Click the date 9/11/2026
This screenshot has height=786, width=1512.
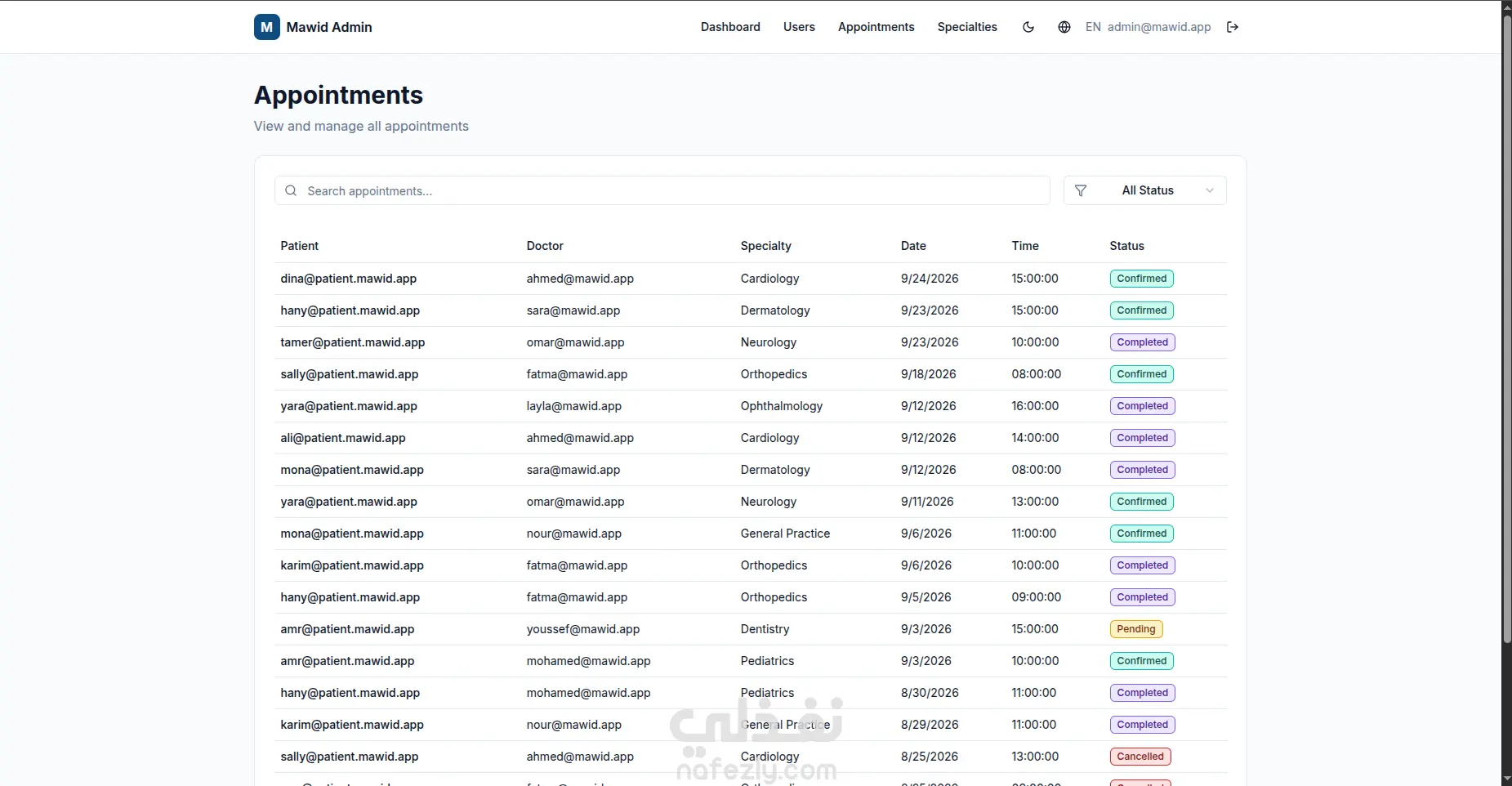(927, 502)
